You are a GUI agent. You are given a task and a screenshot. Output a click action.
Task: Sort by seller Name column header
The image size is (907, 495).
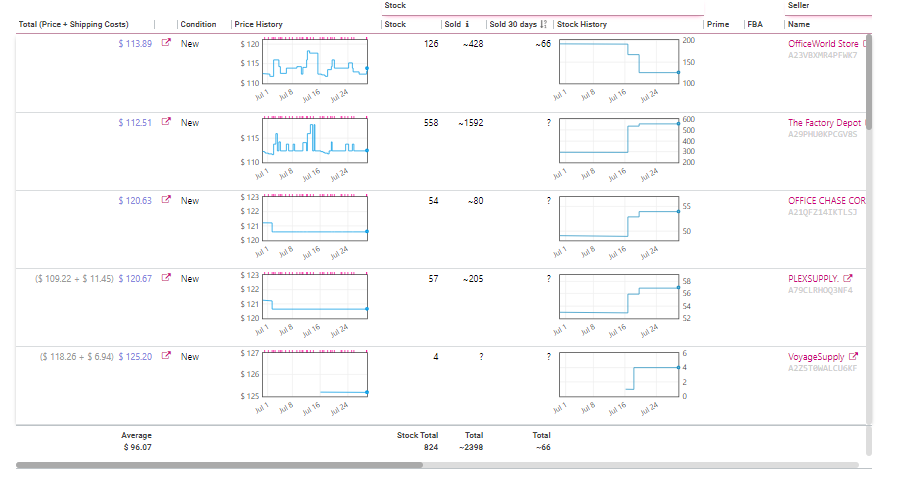pos(799,24)
